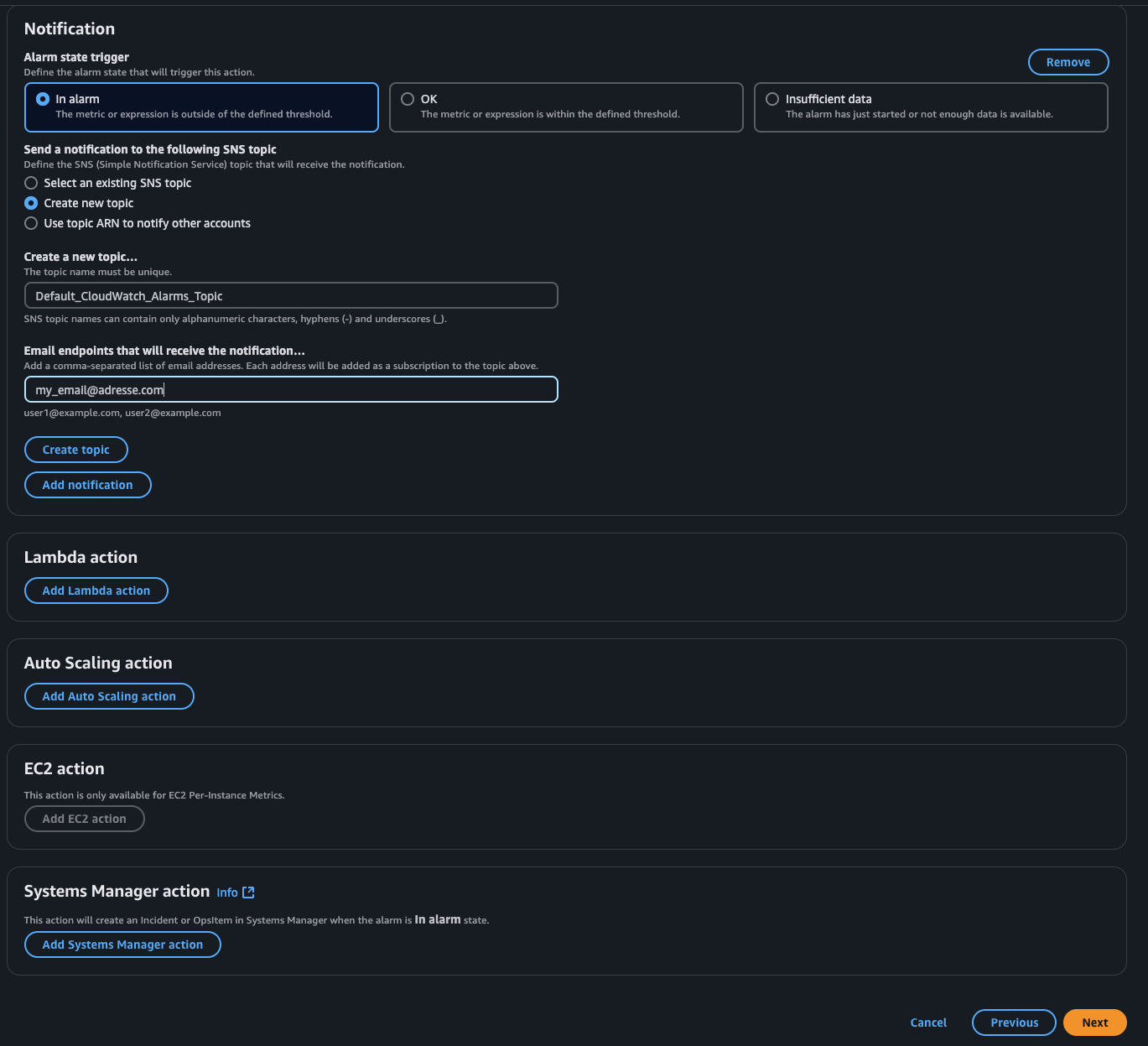Click the Lambda action heading
The image size is (1148, 1046).
(x=81, y=557)
